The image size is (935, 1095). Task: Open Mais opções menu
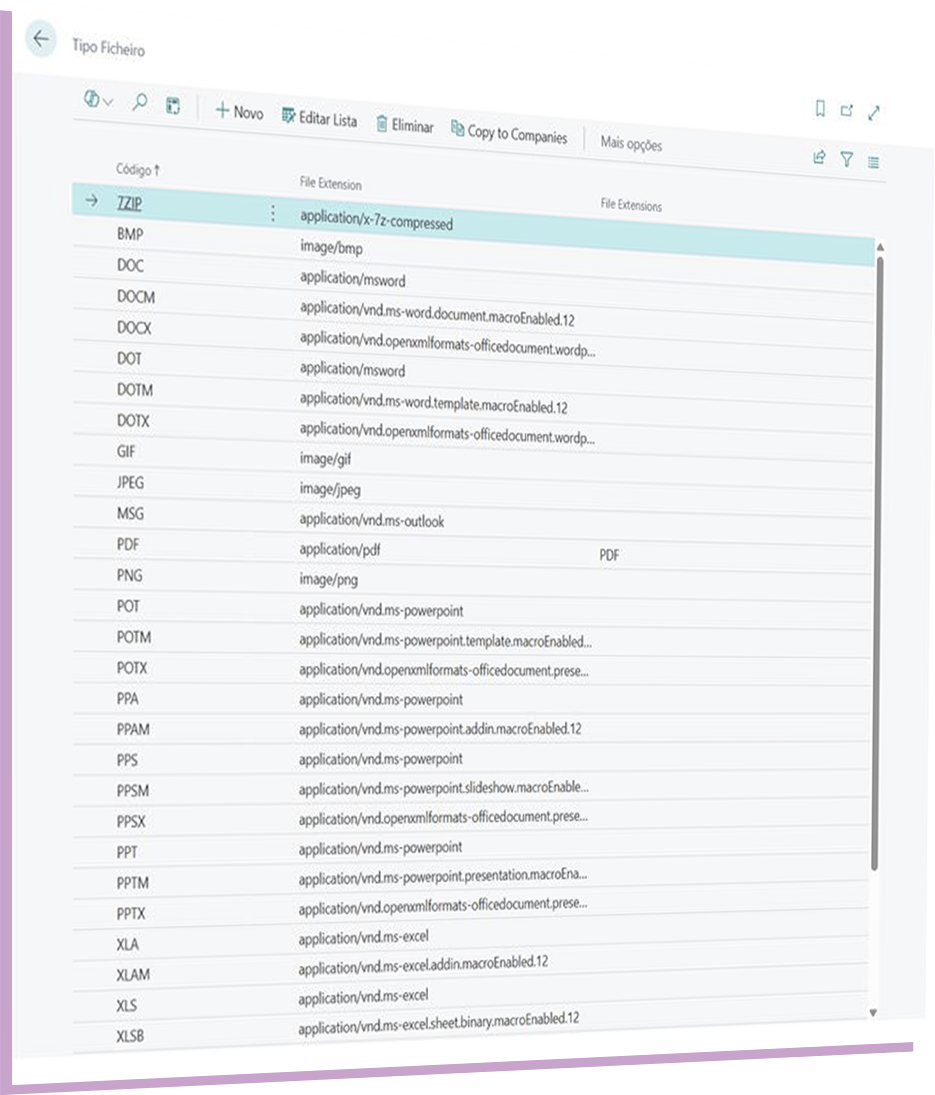pos(631,144)
